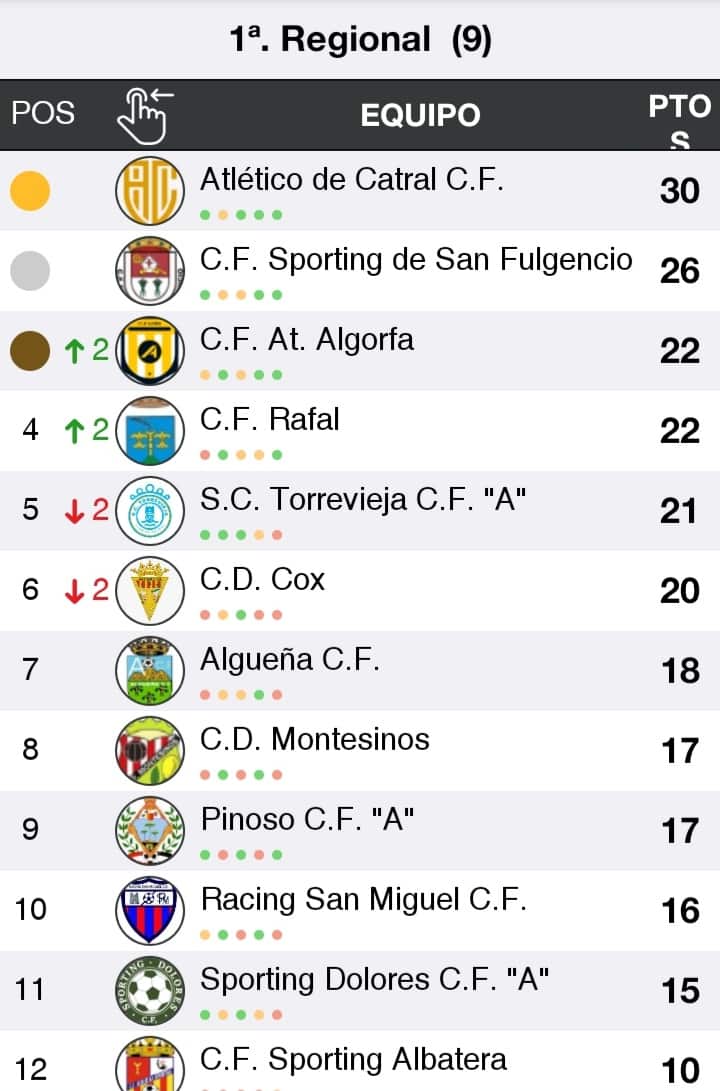Open C.F. Sporting Albatera team link
Screen dimensions: 720x1091
(353, 1059)
